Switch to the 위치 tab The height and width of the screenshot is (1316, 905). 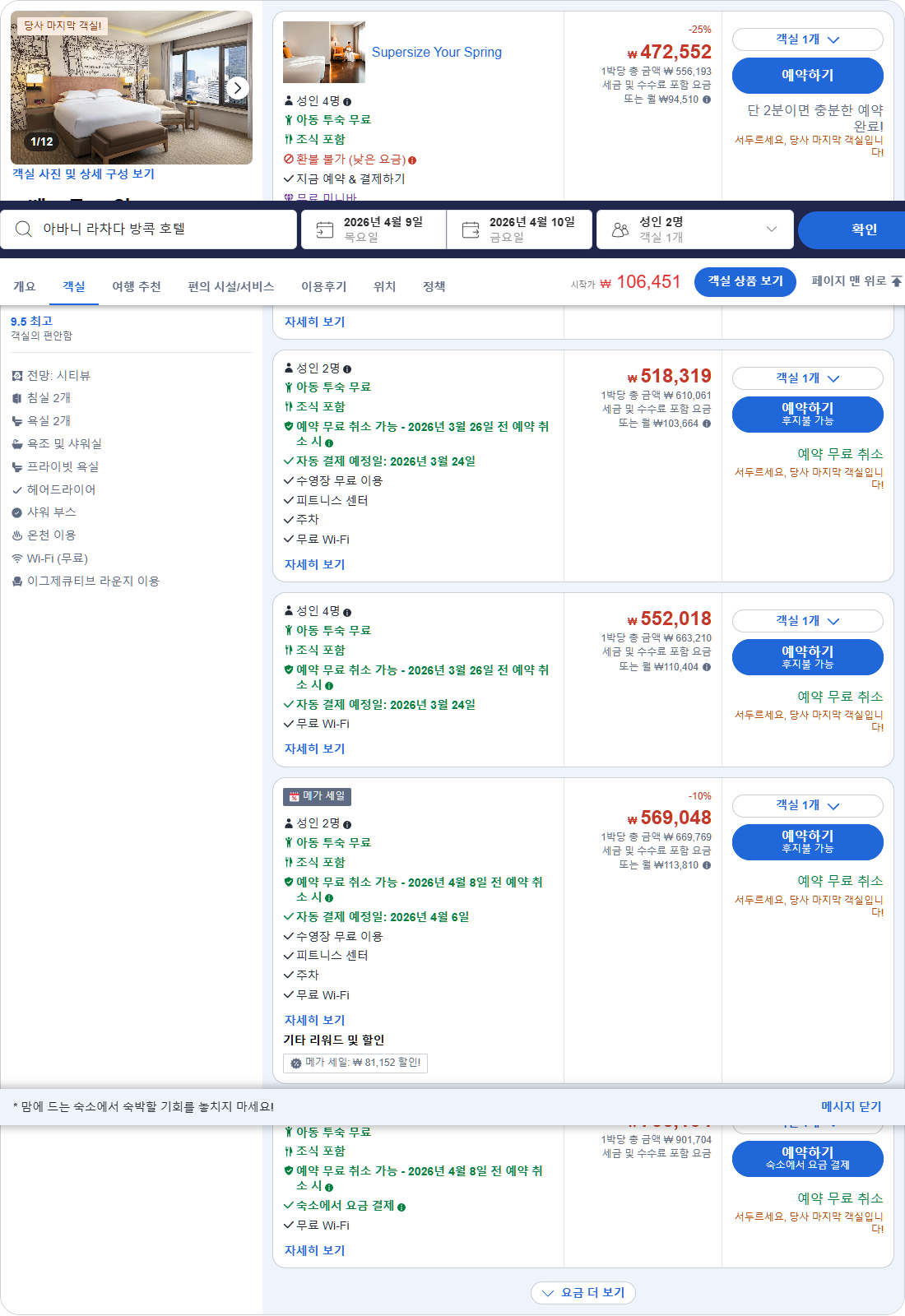(385, 286)
